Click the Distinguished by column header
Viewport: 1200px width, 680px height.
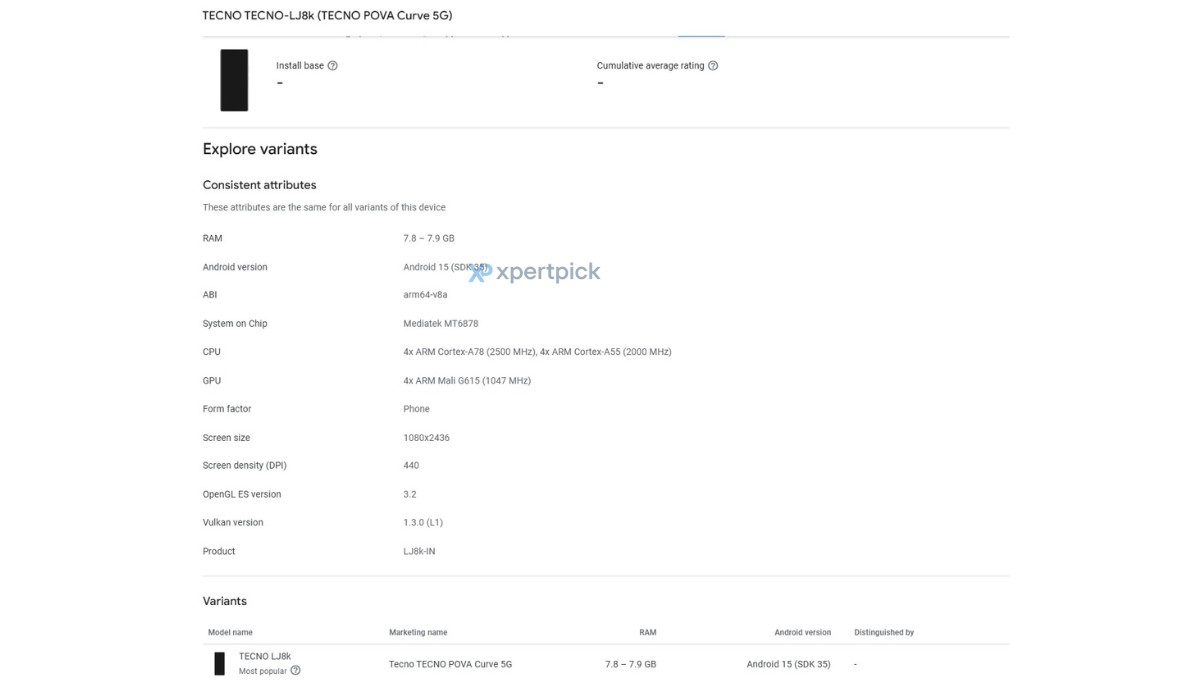click(x=884, y=632)
